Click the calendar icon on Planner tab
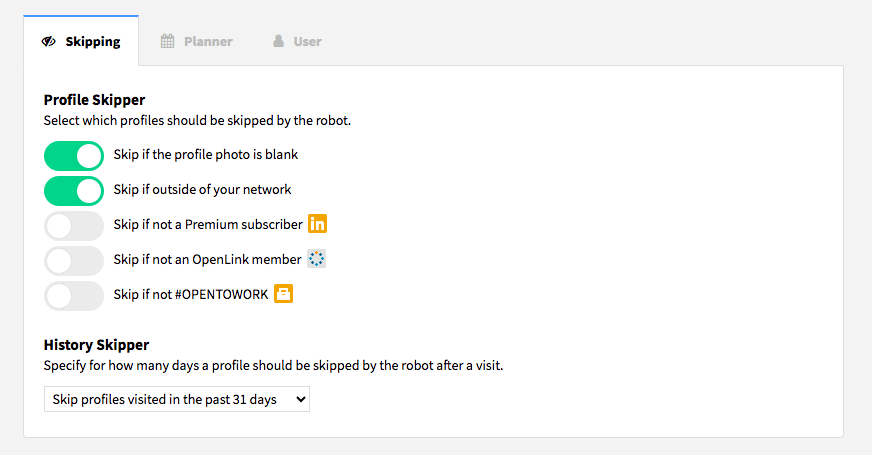Image resolution: width=872 pixels, height=455 pixels. click(167, 41)
